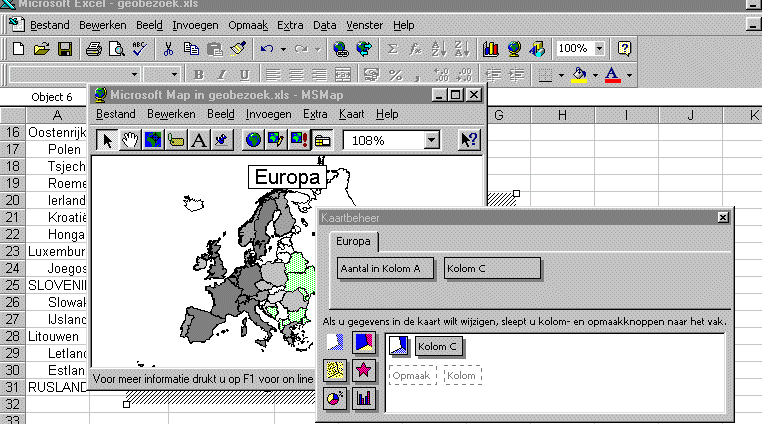Click the MSMap help pointer icon
Image resolution: width=762 pixels, height=424 pixels.
pyautogui.click(x=469, y=140)
